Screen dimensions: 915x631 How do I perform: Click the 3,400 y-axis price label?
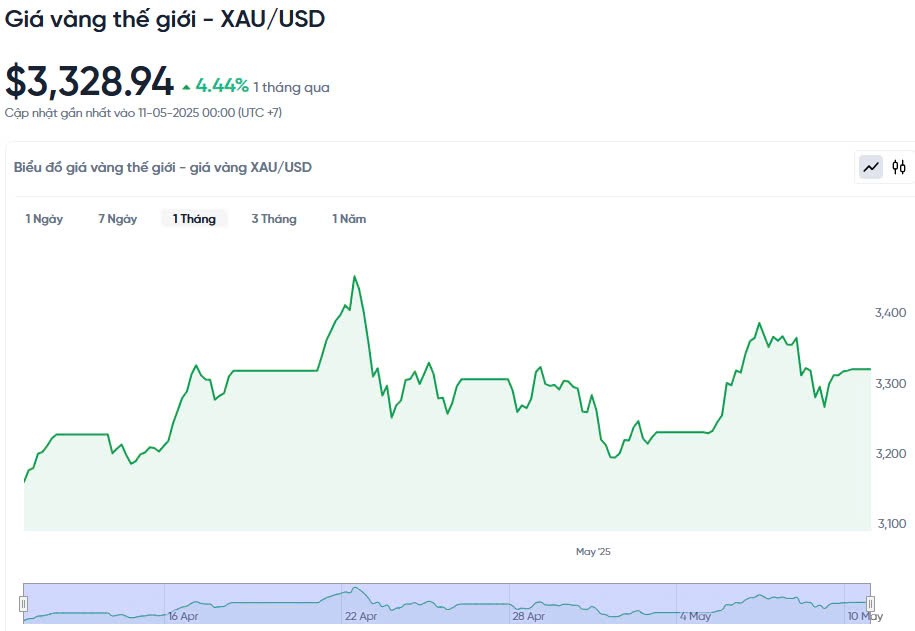click(890, 313)
